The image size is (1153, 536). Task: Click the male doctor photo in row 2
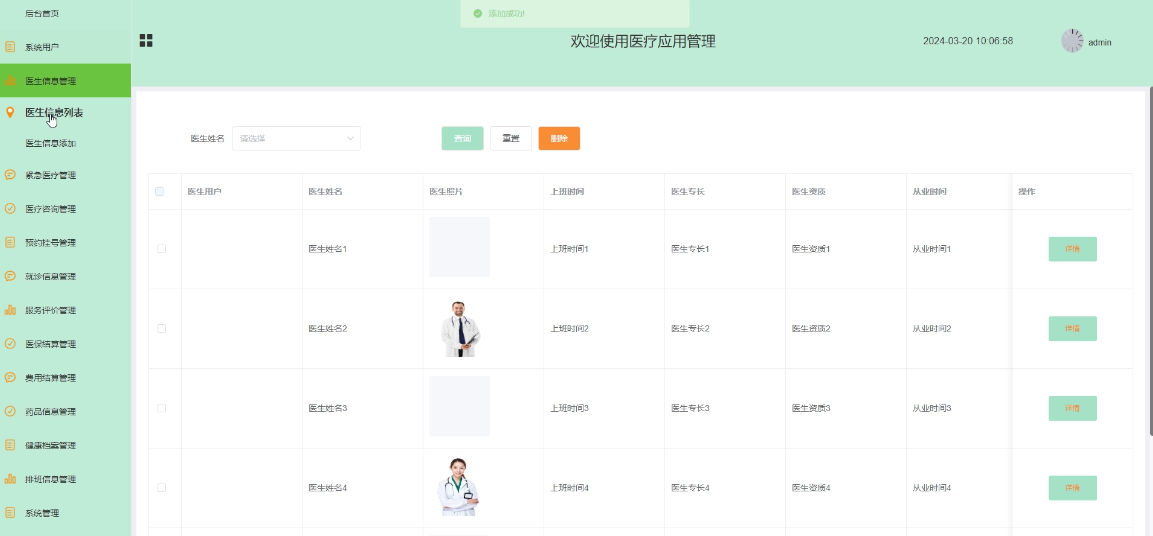(460, 329)
